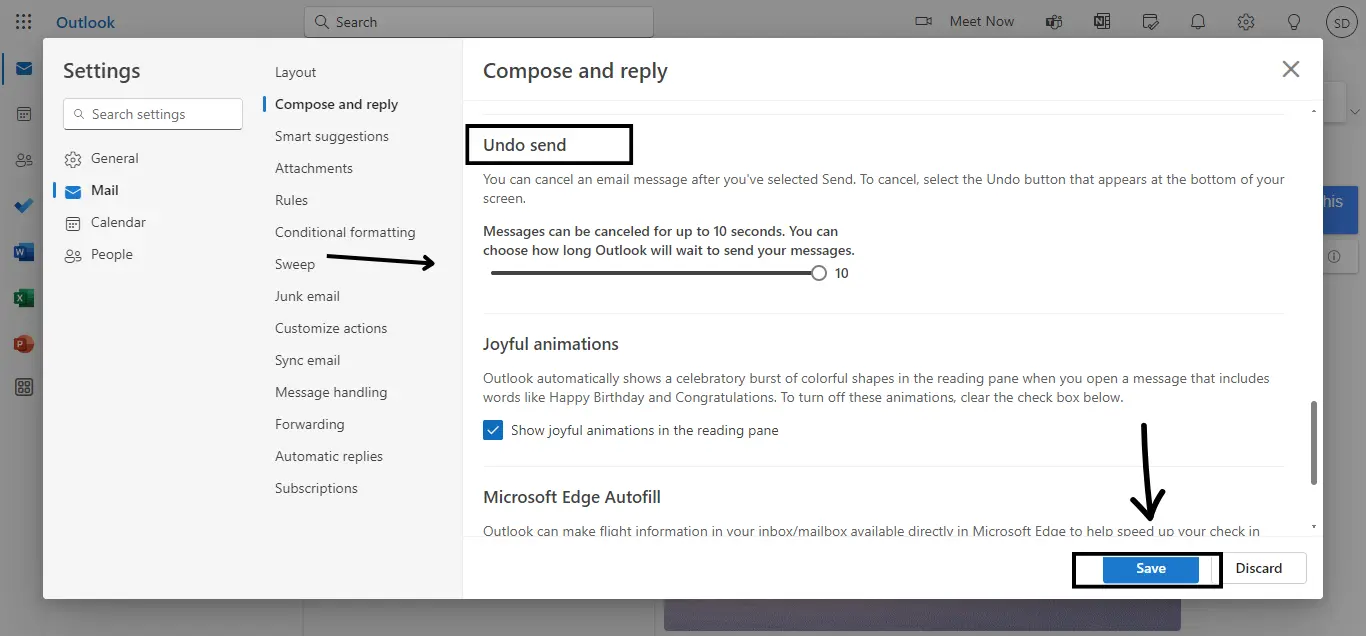Show notifications with the bell icon
The image size is (1366, 636).
1198,22
